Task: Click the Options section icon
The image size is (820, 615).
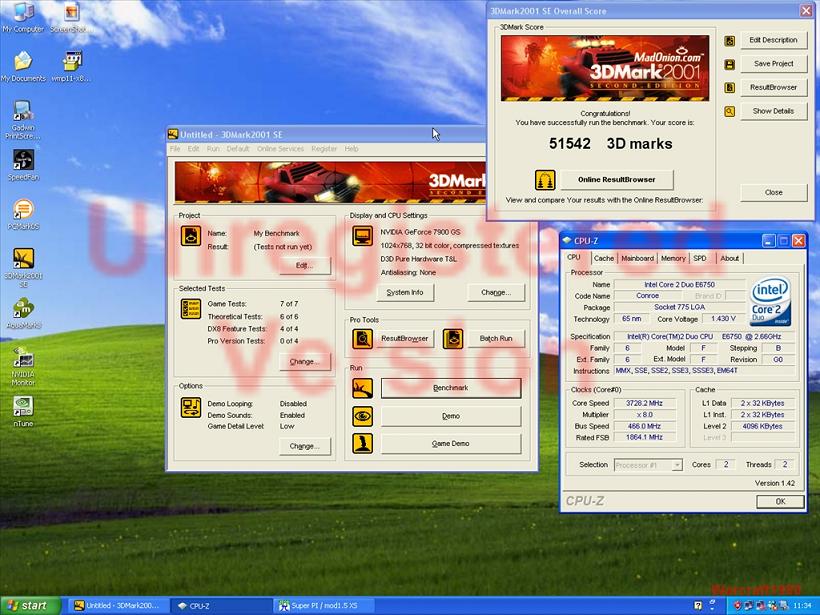Action: (x=191, y=407)
